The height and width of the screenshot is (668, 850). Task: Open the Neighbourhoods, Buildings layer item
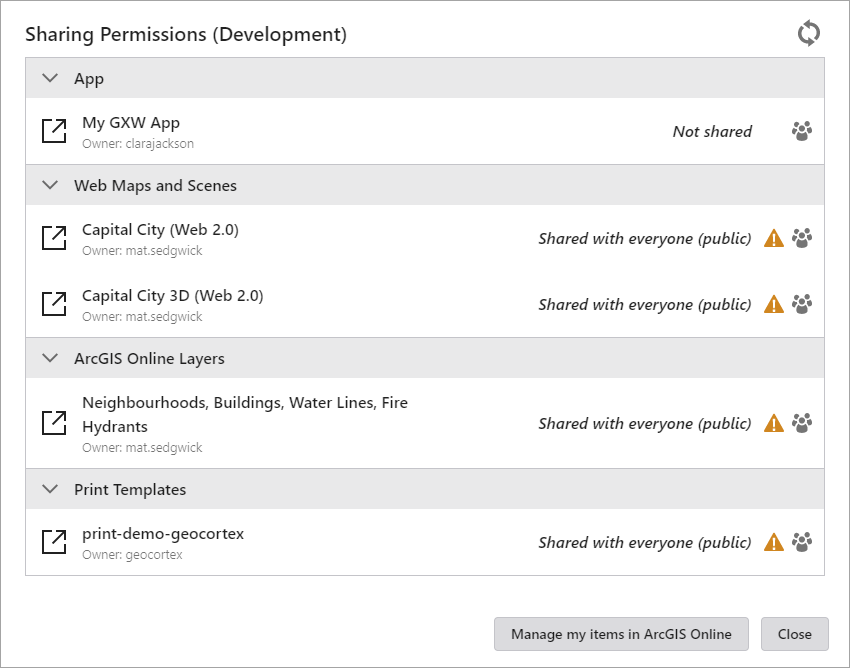[x=54, y=423]
